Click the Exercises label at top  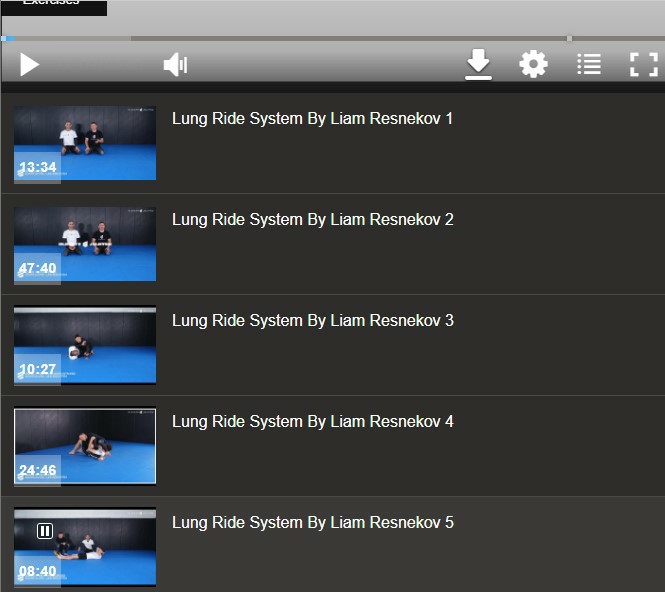(x=52, y=5)
